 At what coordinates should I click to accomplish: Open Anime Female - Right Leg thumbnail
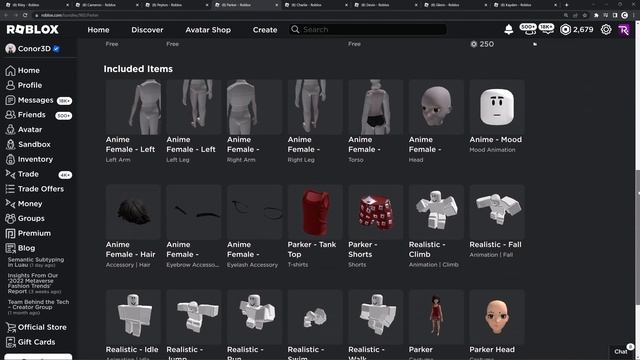click(x=315, y=107)
